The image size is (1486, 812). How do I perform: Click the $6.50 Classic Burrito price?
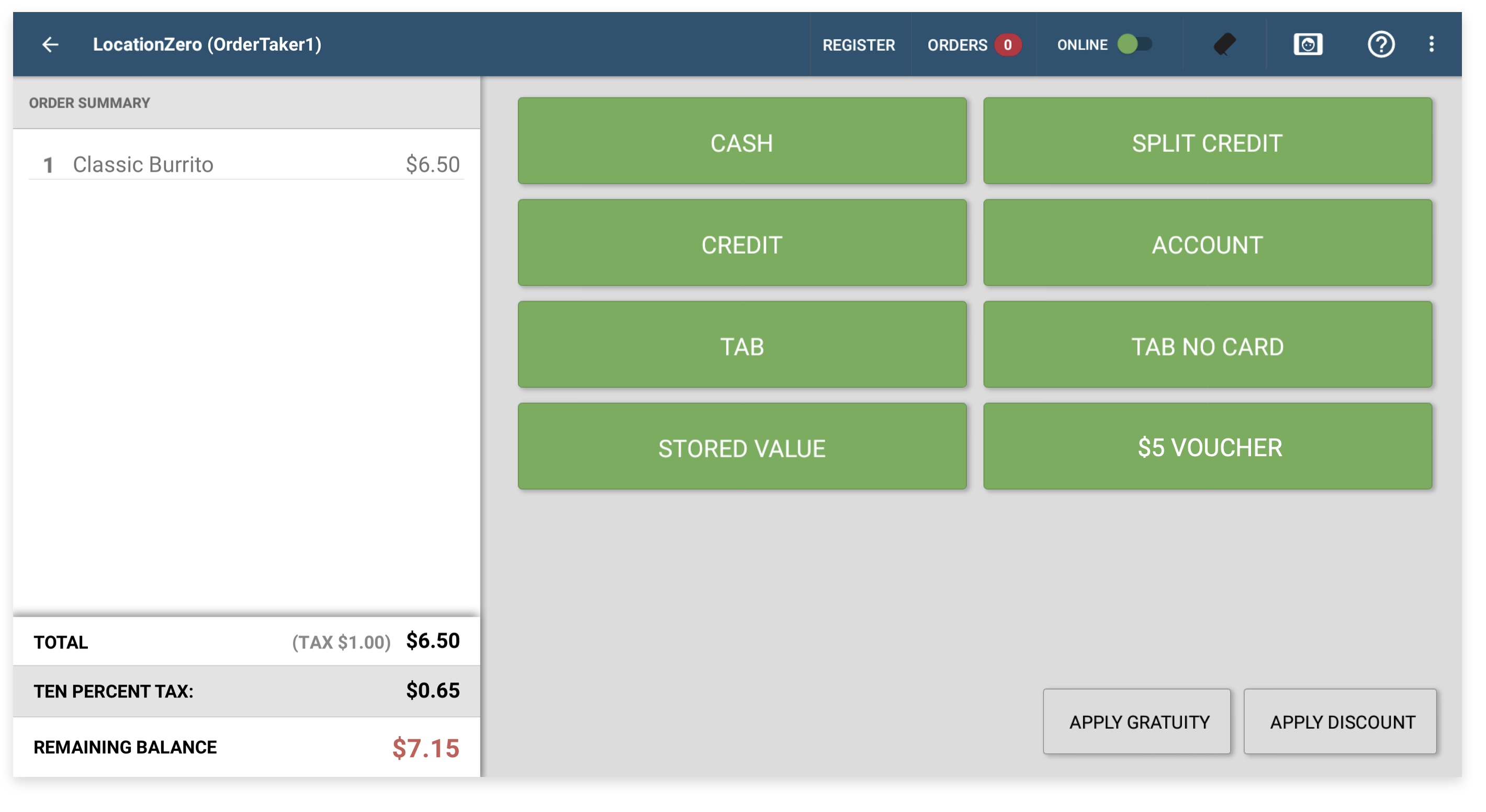433,164
